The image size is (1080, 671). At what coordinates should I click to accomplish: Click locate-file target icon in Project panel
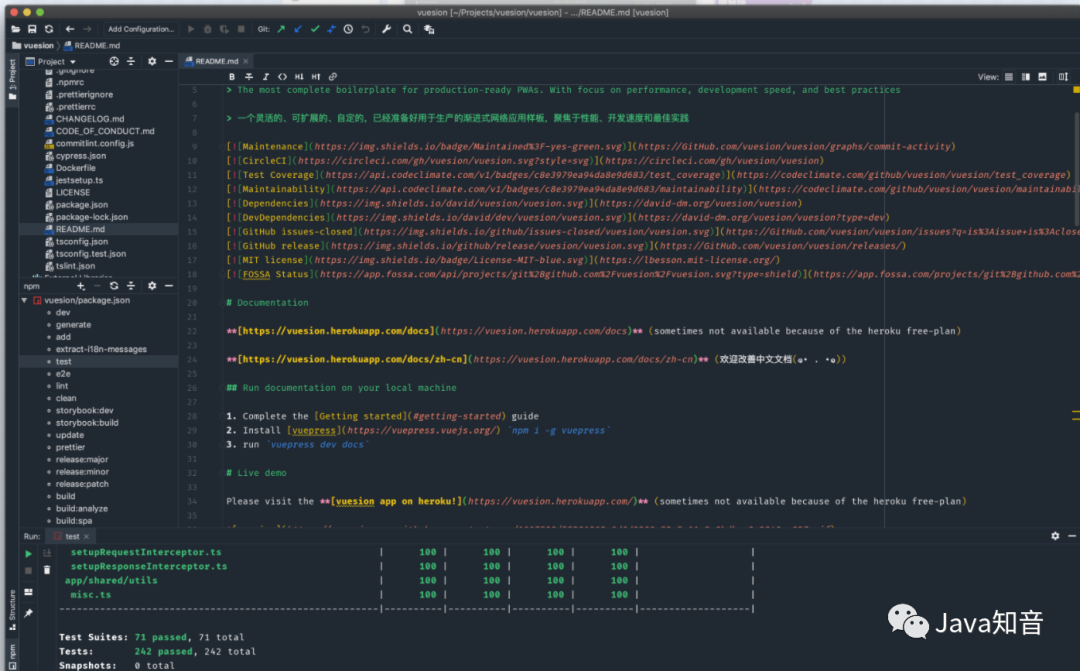point(114,61)
